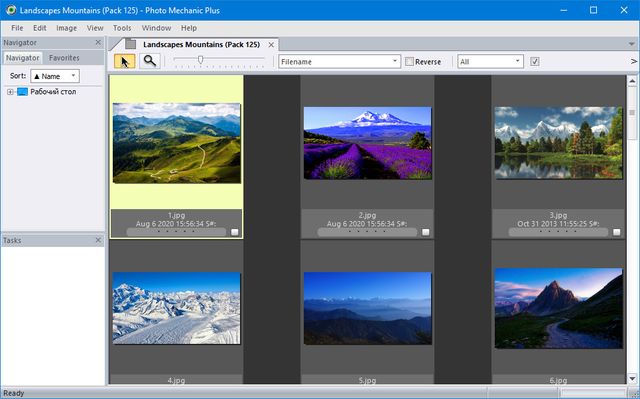Close the Navigator panel
The width and height of the screenshot is (640, 399).
click(x=98, y=42)
